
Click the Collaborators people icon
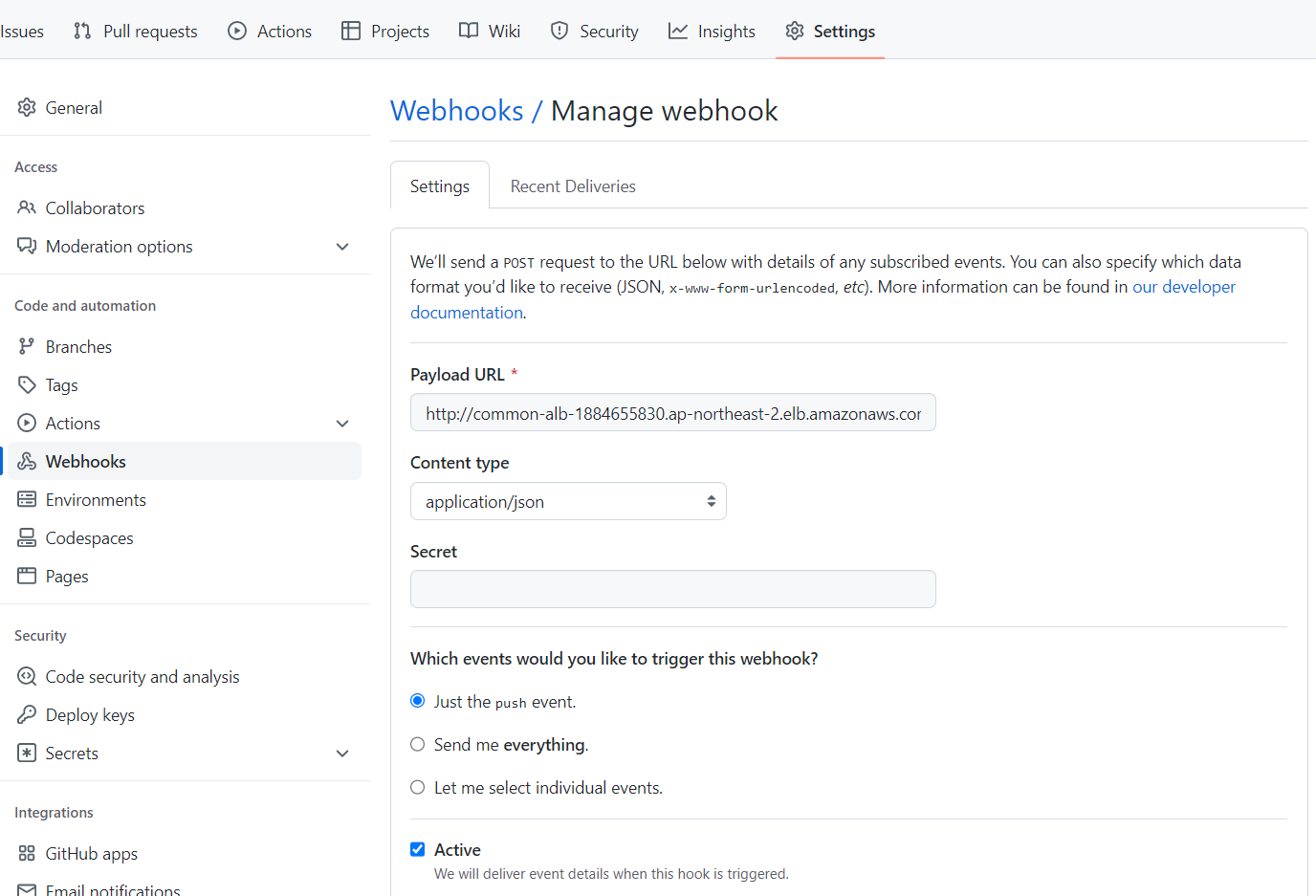click(x=27, y=208)
